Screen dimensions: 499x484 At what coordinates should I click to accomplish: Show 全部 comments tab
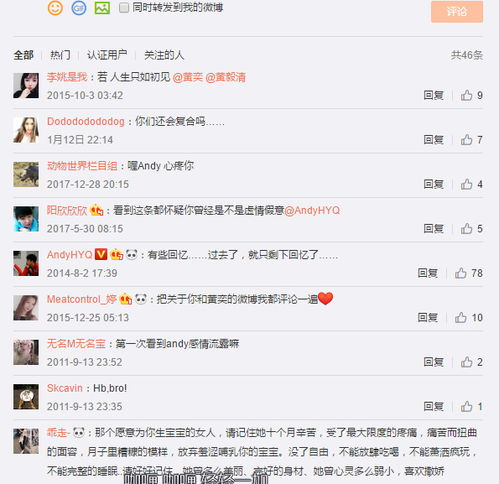coord(23,55)
